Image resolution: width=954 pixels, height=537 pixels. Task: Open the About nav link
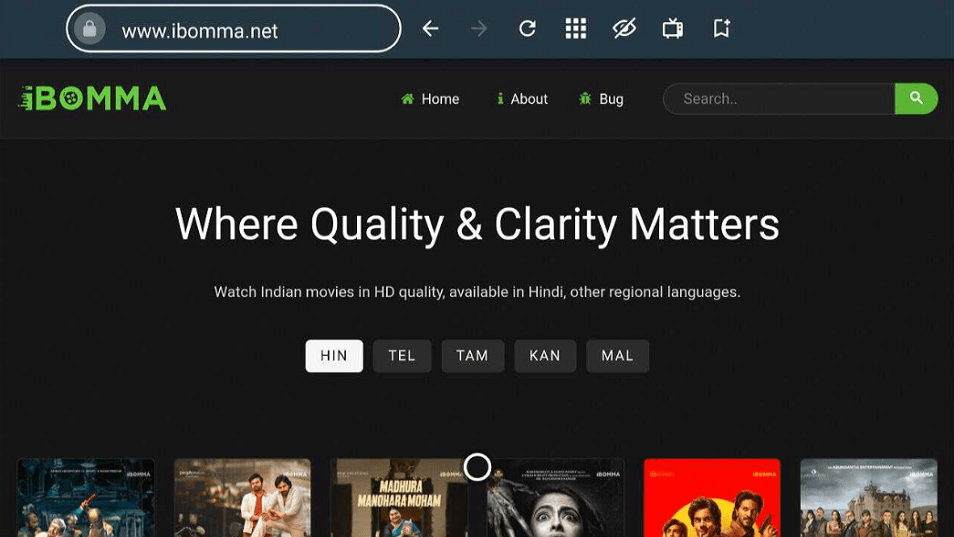(522, 99)
